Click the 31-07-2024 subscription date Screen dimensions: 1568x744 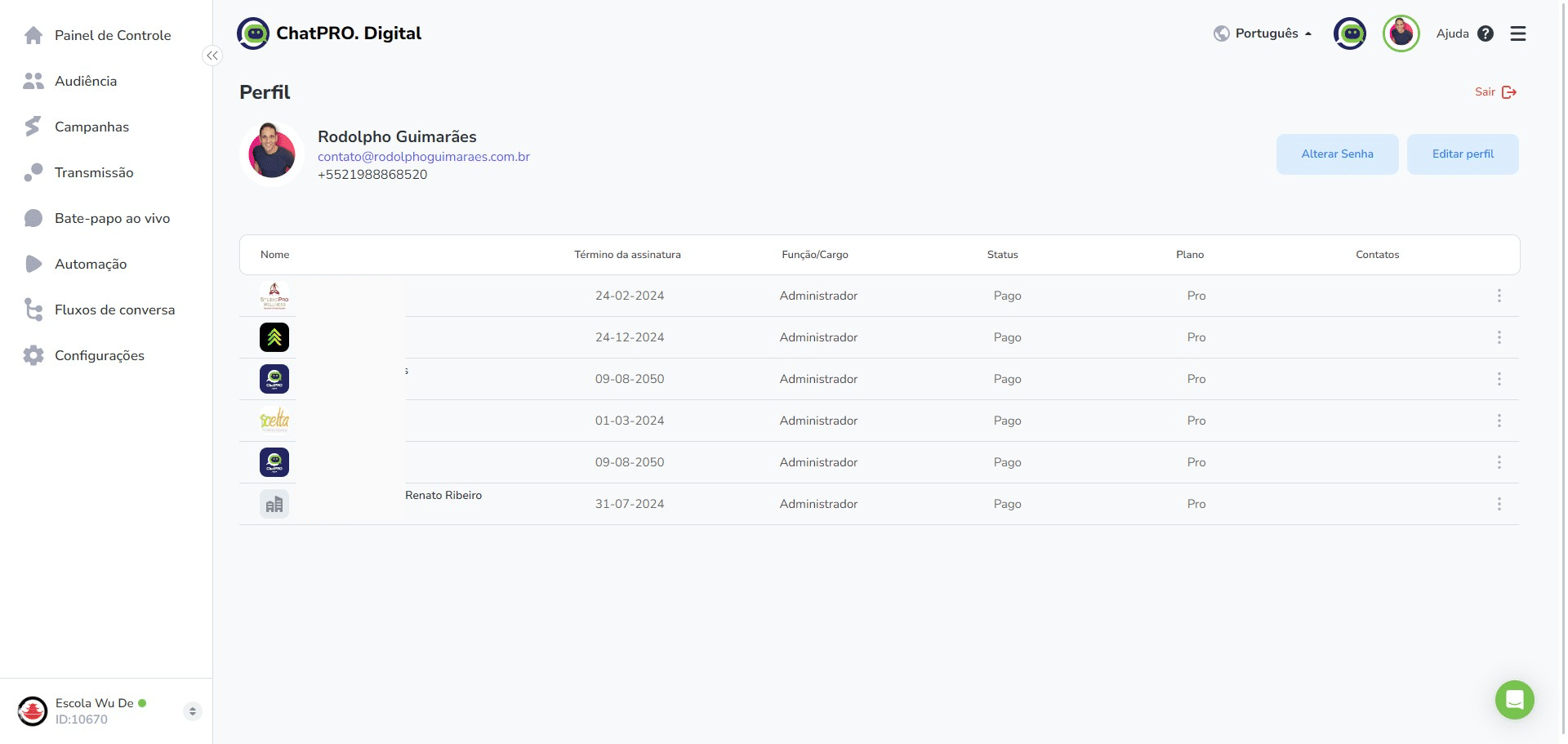(630, 504)
